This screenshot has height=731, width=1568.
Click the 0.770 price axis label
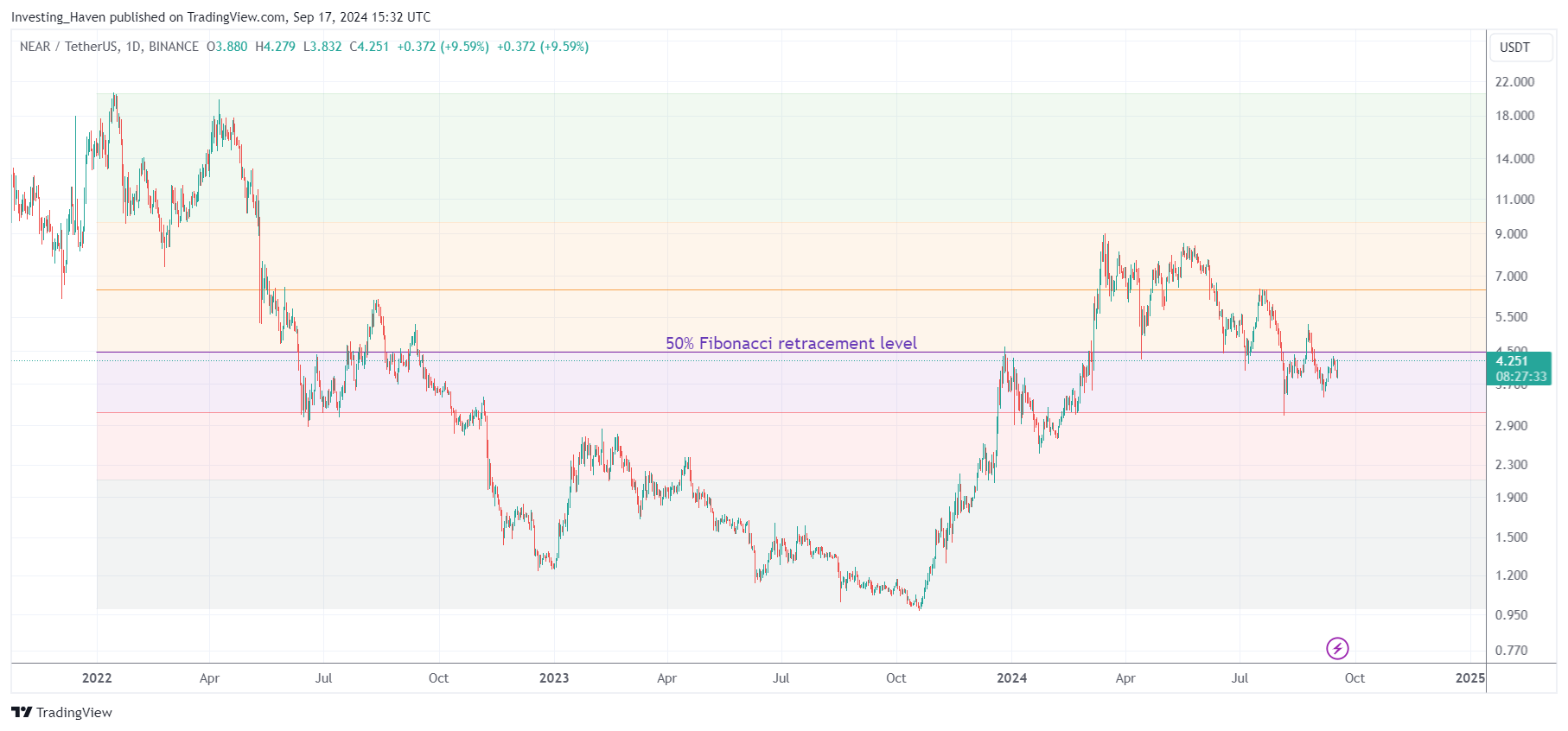click(x=1512, y=651)
